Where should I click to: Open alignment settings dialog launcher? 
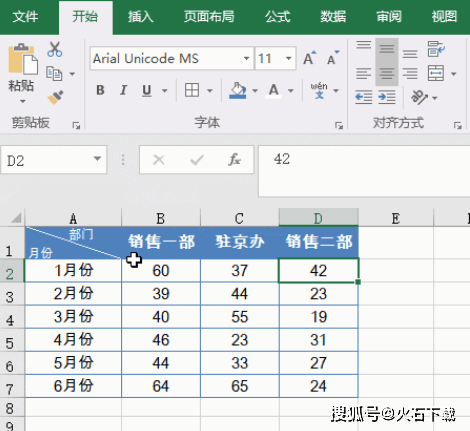point(458,126)
